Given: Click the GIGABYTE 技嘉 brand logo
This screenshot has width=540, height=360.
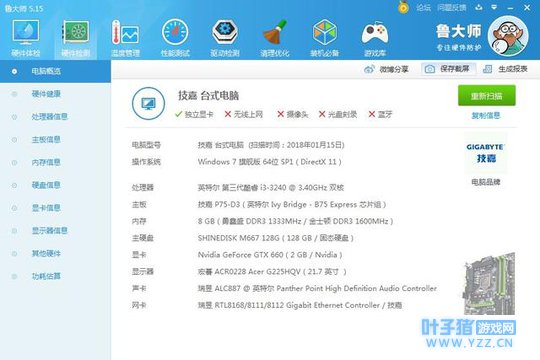Looking at the screenshot, I should [x=486, y=153].
